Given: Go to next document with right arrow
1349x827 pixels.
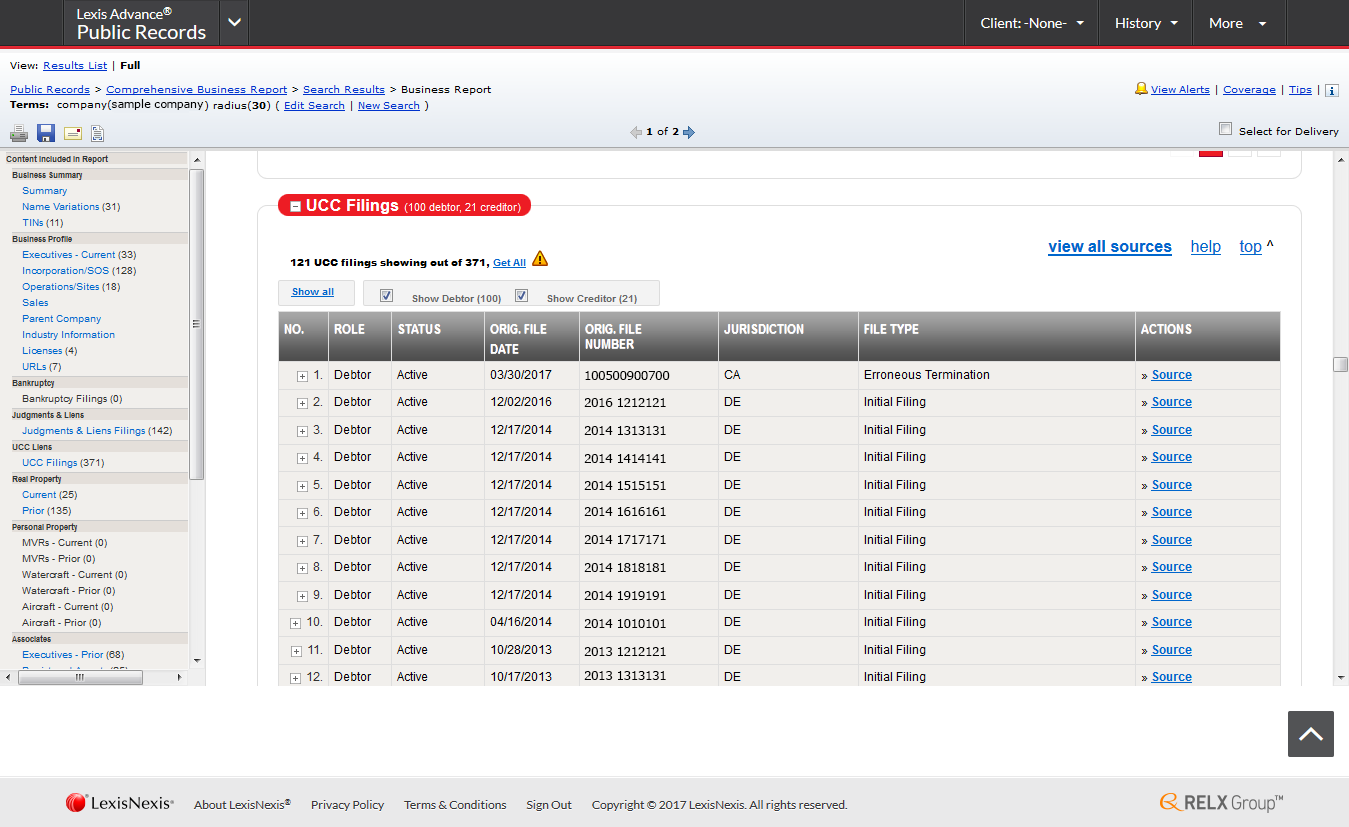Looking at the screenshot, I should pyautogui.click(x=689, y=132).
